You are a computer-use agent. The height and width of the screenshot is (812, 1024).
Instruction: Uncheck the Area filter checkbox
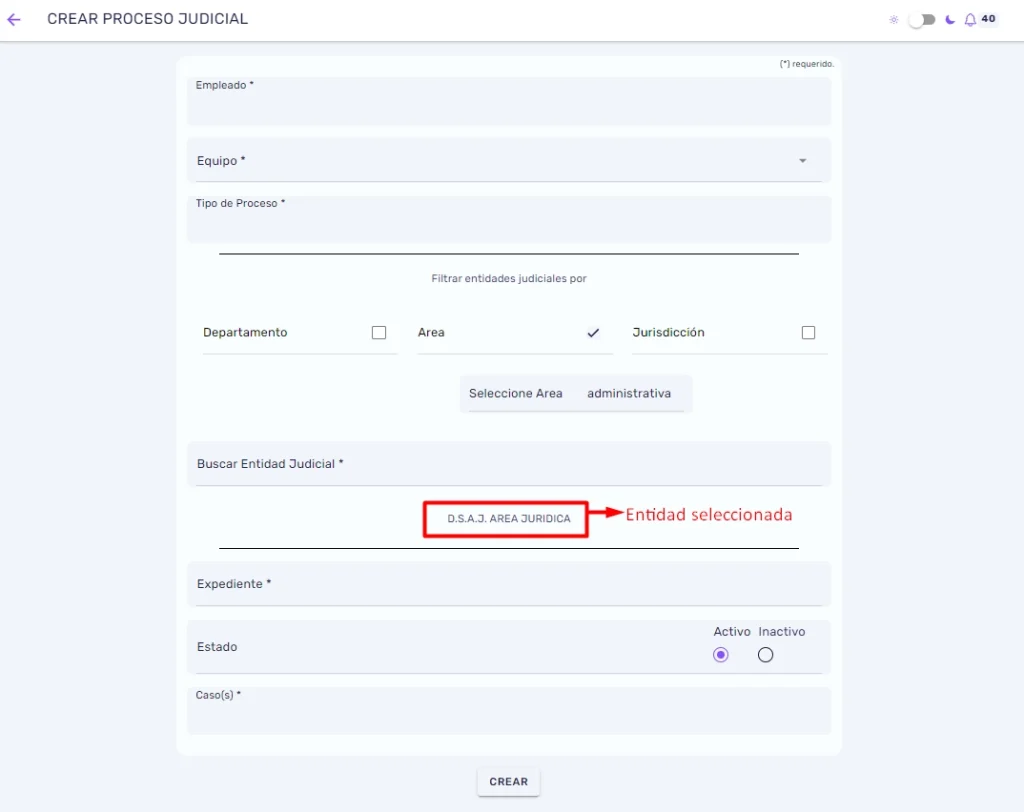coord(593,333)
